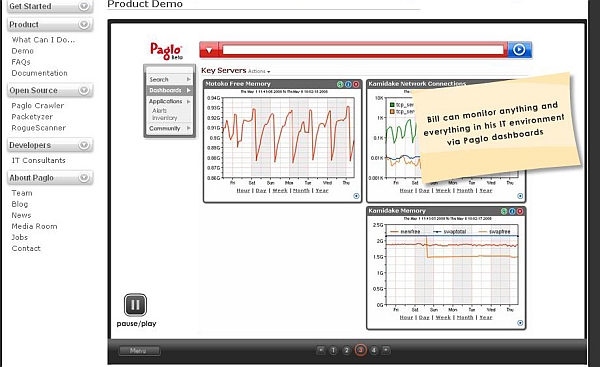Show Month view for Motoko Free Memory
Screen dimensions: 600x367
point(301,191)
